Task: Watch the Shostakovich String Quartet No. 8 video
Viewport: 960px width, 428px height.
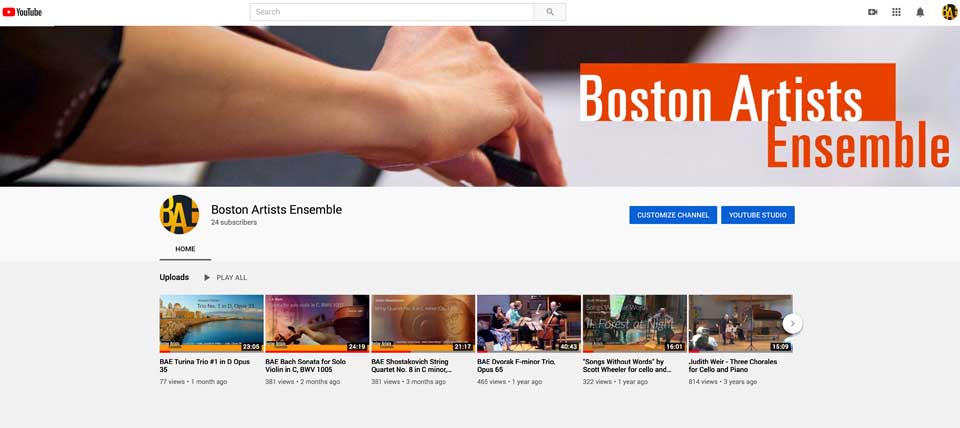Action: [x=423, y=323]
